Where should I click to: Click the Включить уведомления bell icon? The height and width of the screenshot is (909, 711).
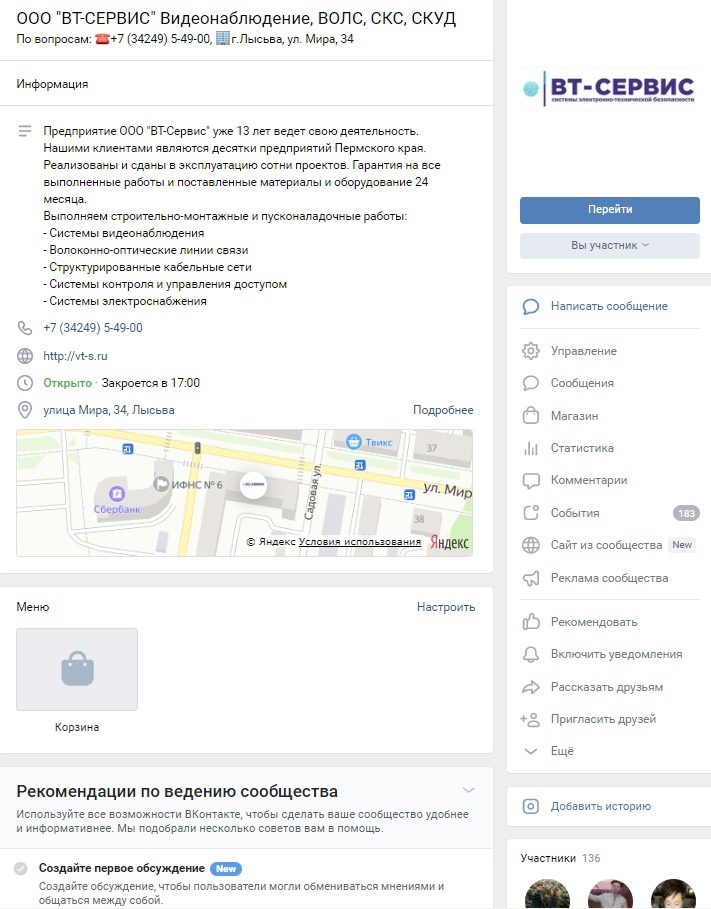tap(531, 655)
